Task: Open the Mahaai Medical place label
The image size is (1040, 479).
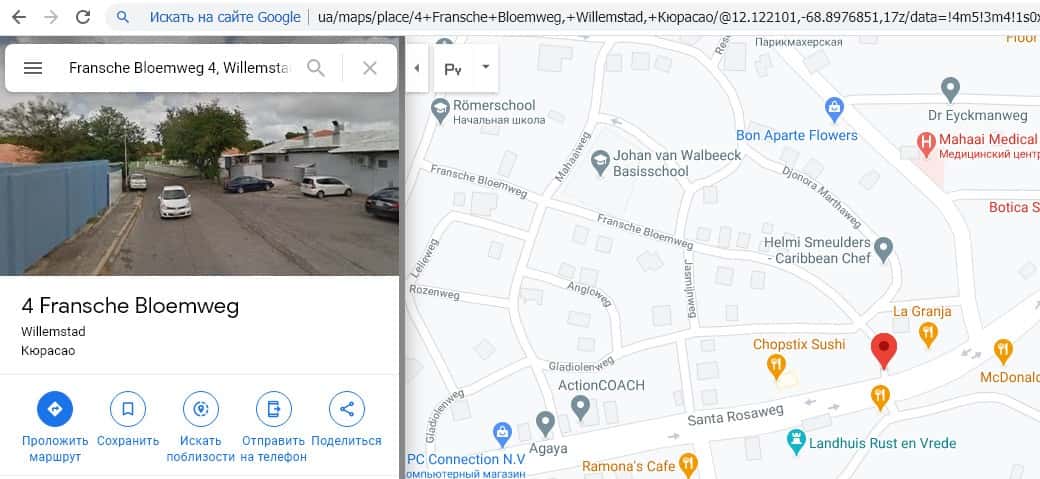Action: point(988,139)
